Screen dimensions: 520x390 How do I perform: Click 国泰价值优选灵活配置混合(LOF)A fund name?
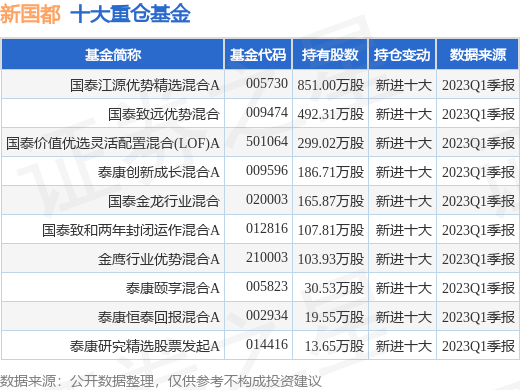pyautogui.click(x=113, y=143)
